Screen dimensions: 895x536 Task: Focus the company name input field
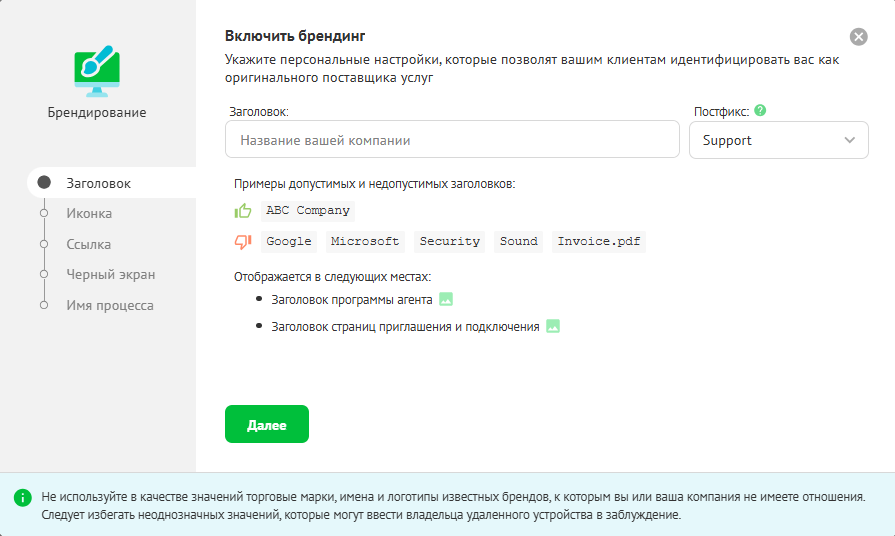point(452,140)
